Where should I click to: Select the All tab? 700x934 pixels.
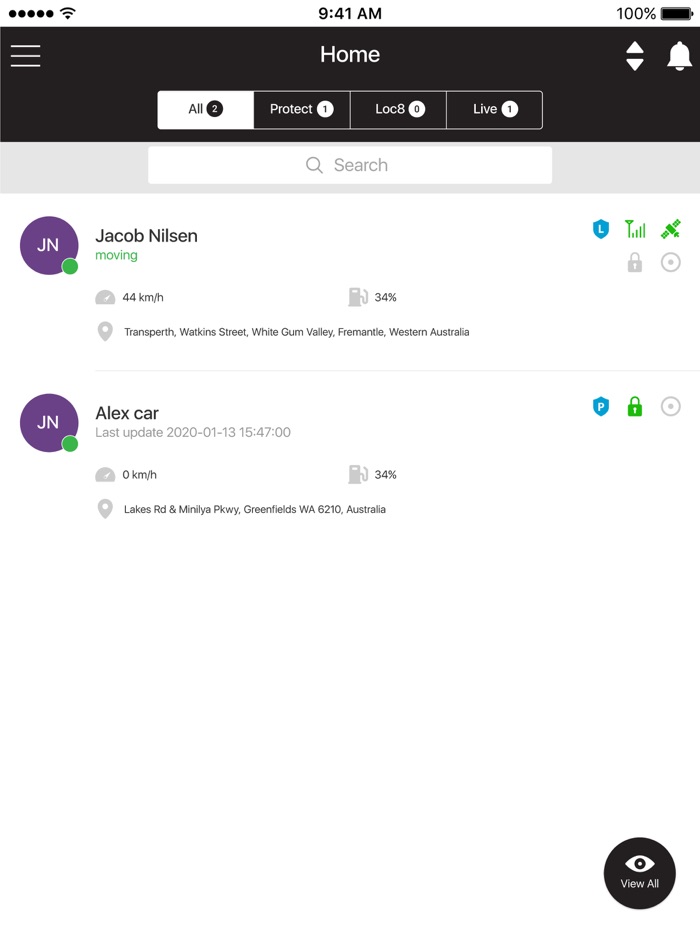click(205, 110)
